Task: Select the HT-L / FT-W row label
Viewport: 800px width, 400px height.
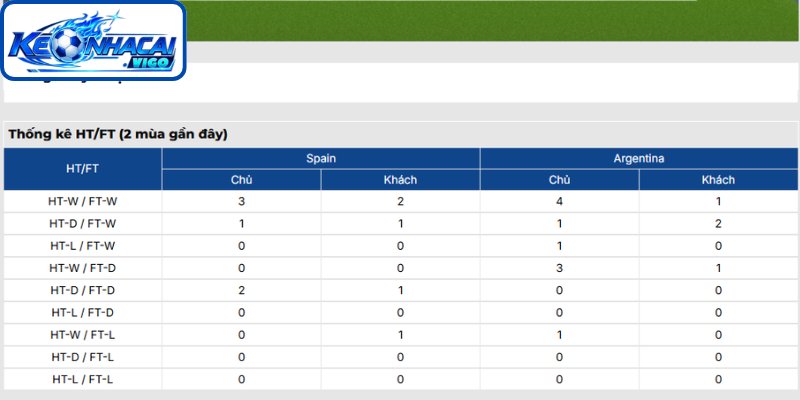Action: coord(83,246)
